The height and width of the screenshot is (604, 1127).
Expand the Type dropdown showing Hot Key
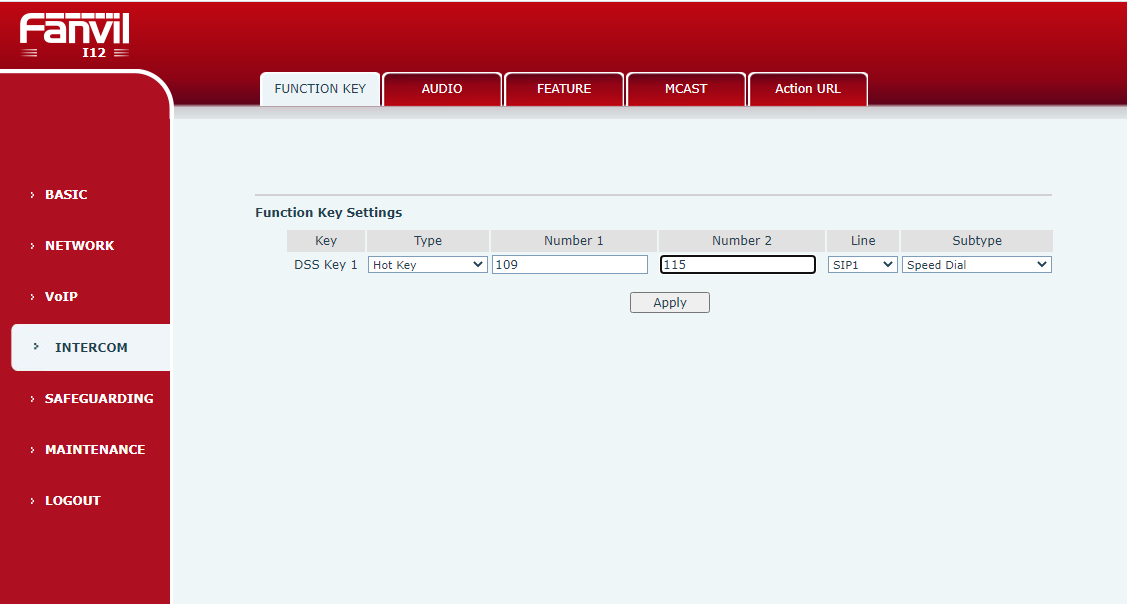pos(427,265)
